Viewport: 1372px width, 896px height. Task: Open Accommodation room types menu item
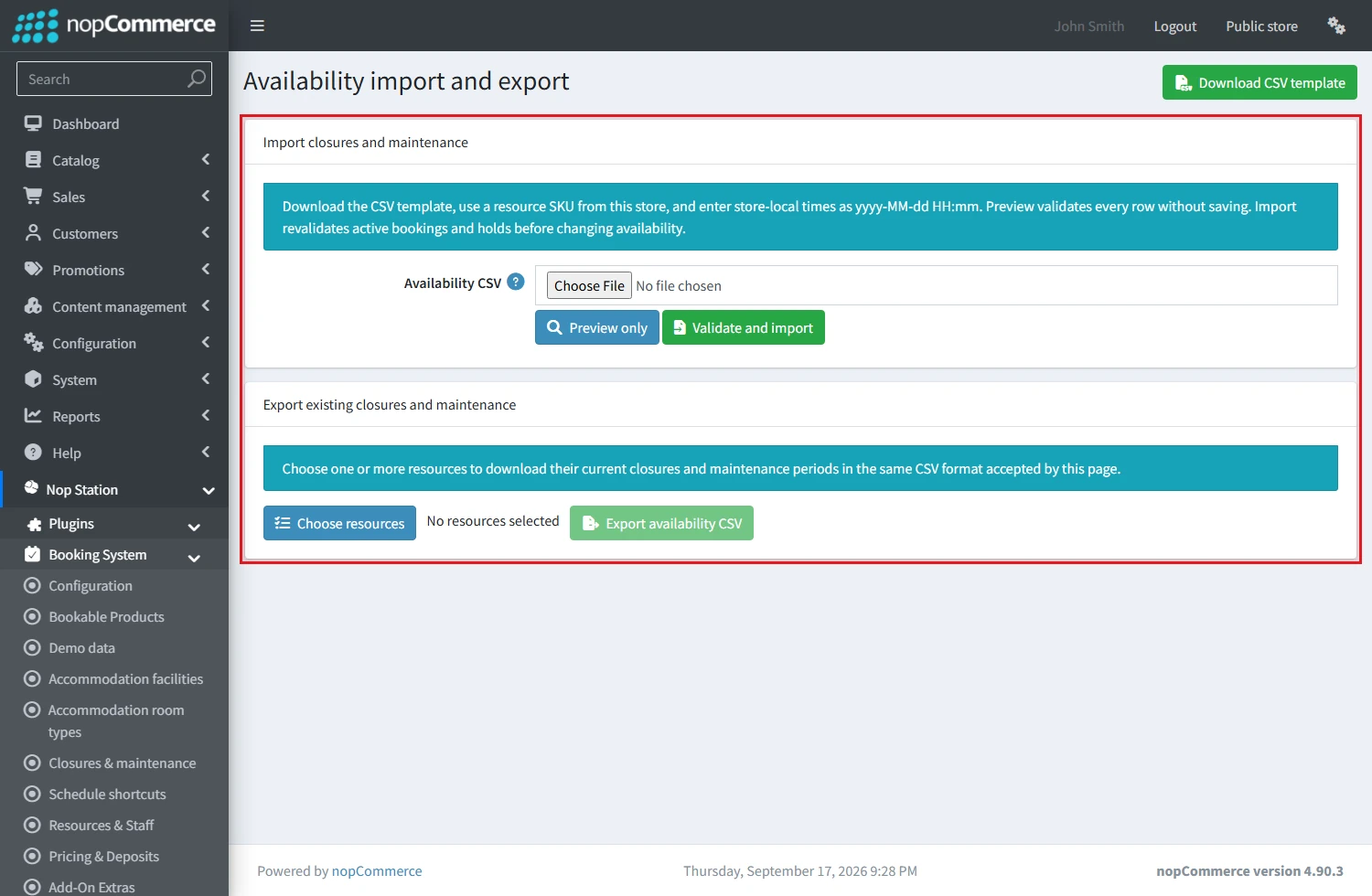pos(114,720)
